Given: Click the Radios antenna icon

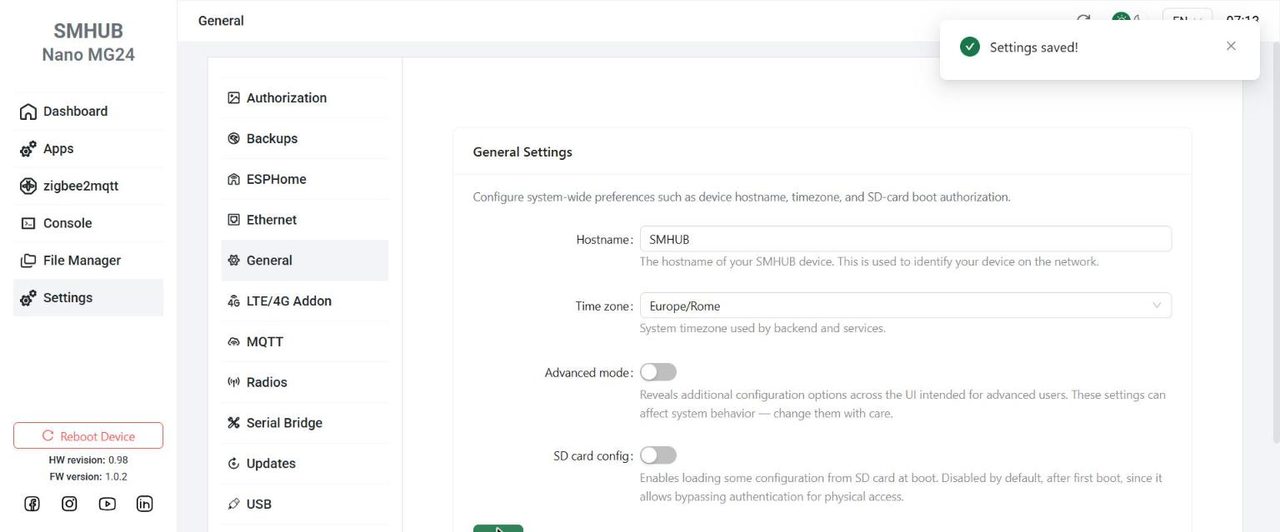Looking at the screenshot, I should (234, 382).
